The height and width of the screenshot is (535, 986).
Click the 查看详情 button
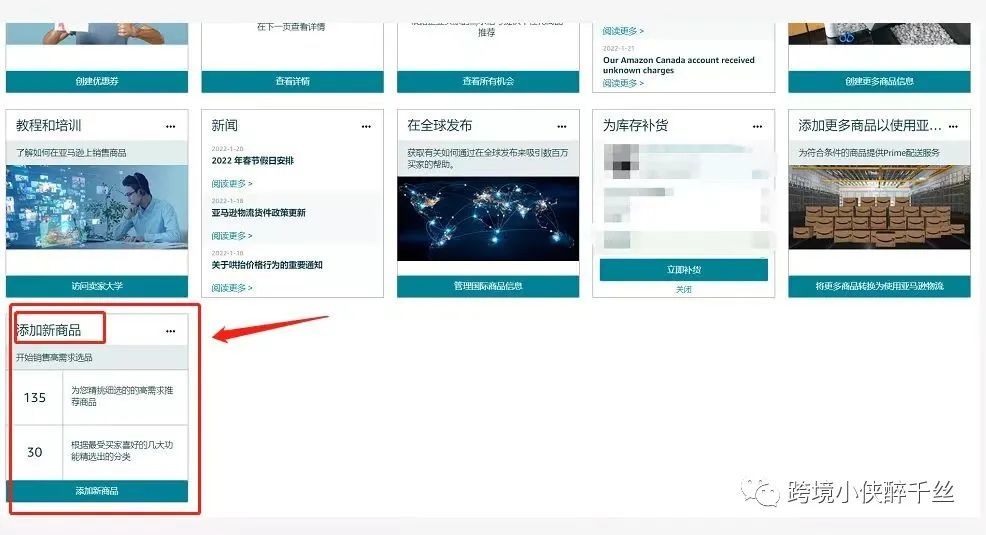tap(292, 81)
